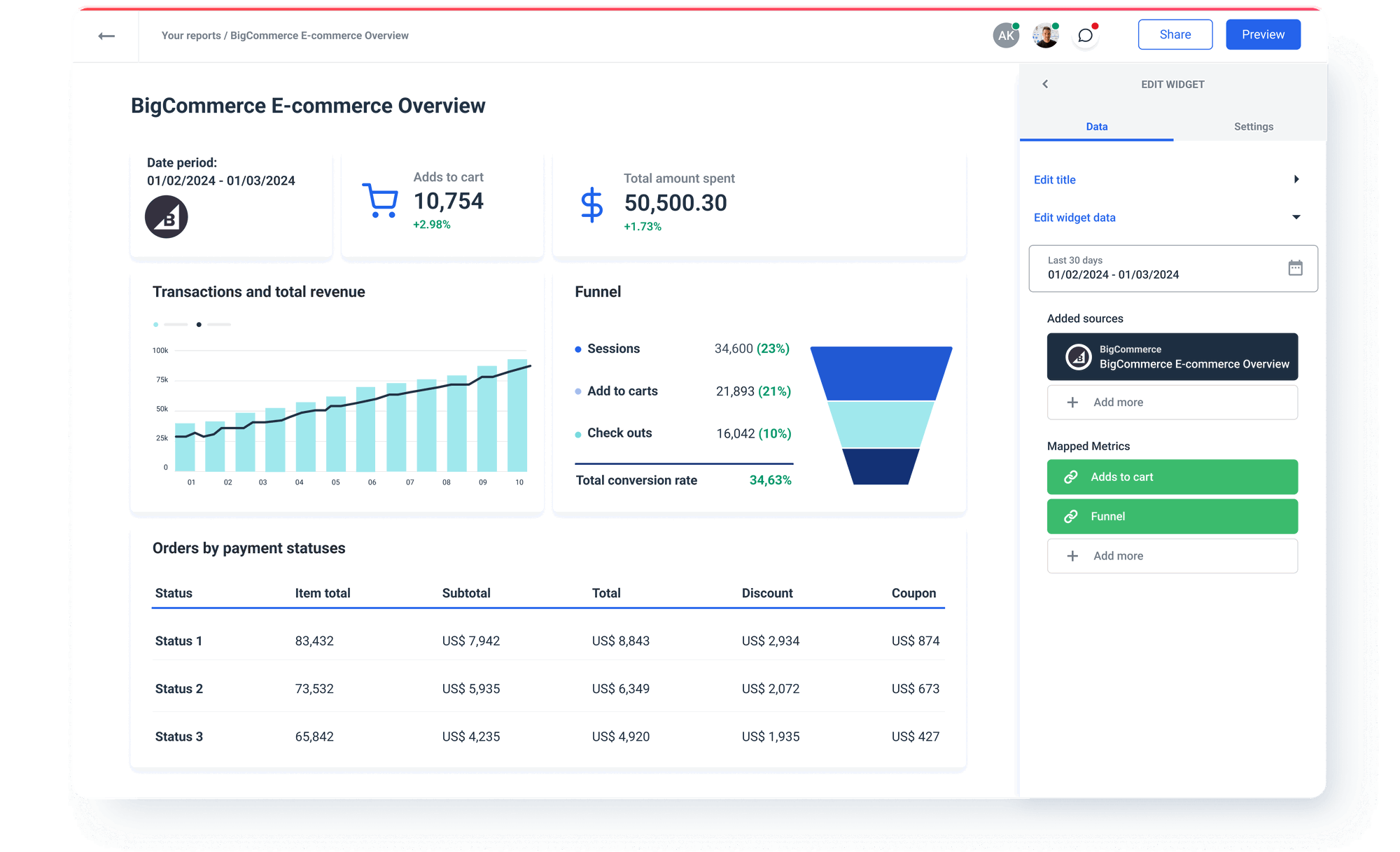The image size is (1400, 852).
Task: Collapse the Edit Widget panel with the chevron
Action: point(1045,84)
